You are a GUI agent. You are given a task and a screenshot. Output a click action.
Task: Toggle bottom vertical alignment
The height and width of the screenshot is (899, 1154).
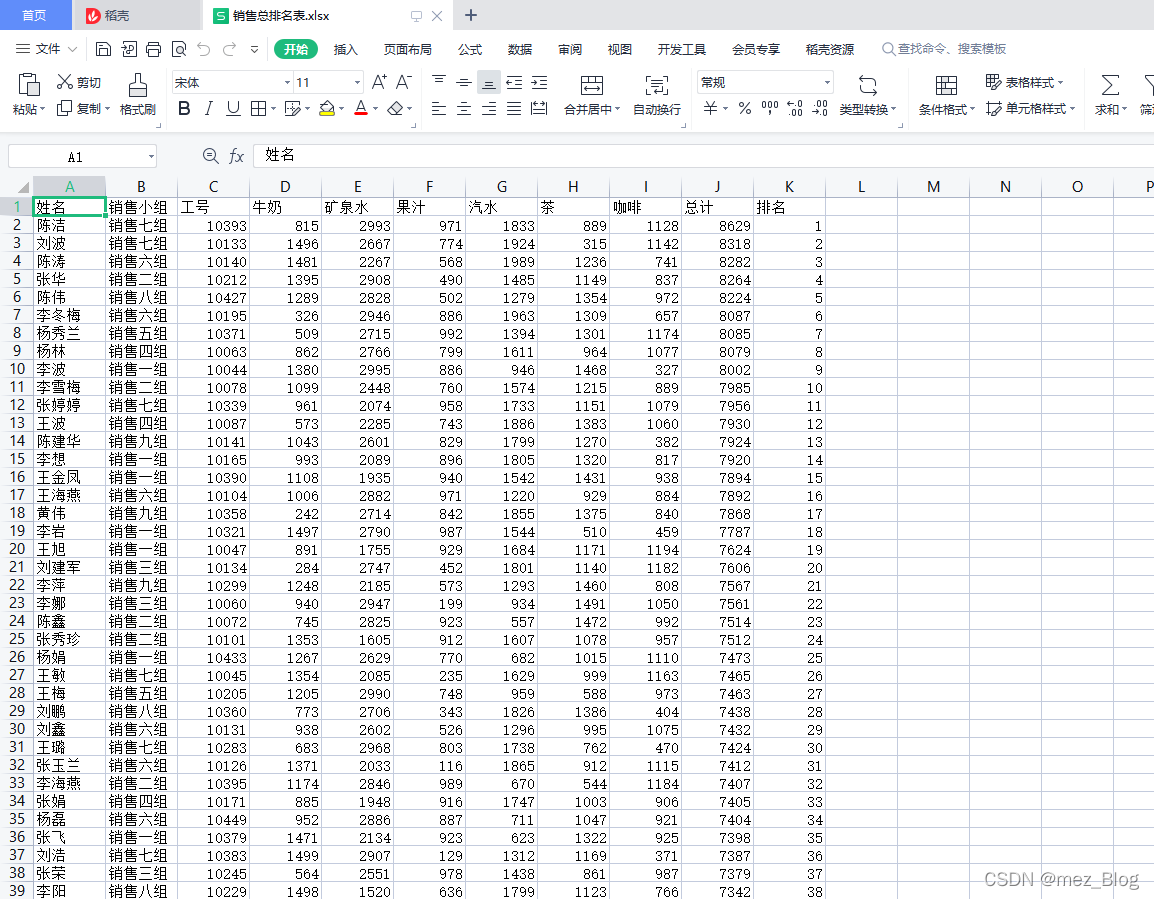tap(489, 82)
